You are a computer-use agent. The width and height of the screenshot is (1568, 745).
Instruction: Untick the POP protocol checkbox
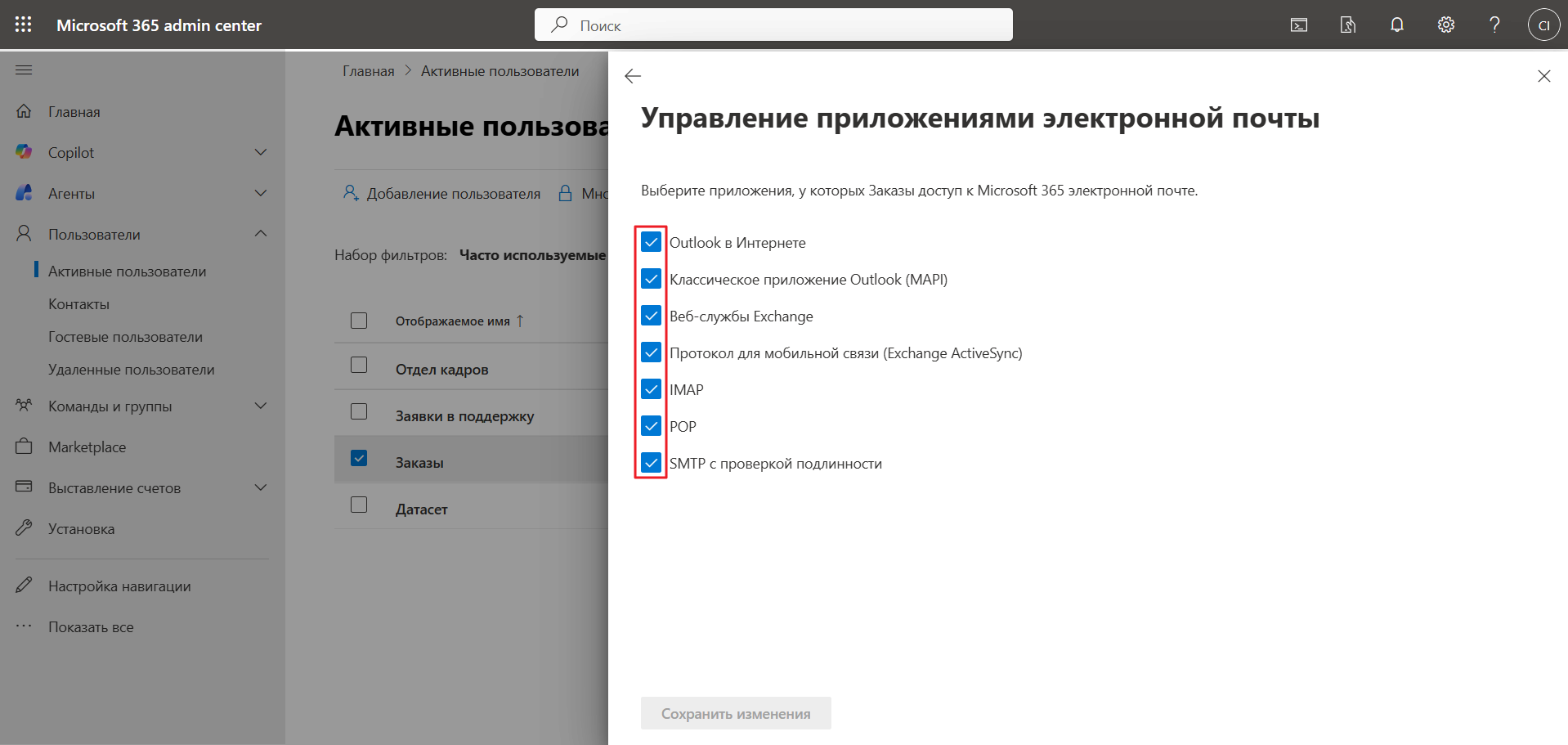pyautogui.click(x=651, y=426)
